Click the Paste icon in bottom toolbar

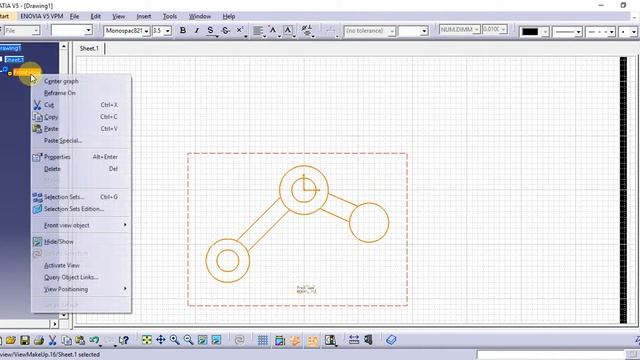(80, 340)
